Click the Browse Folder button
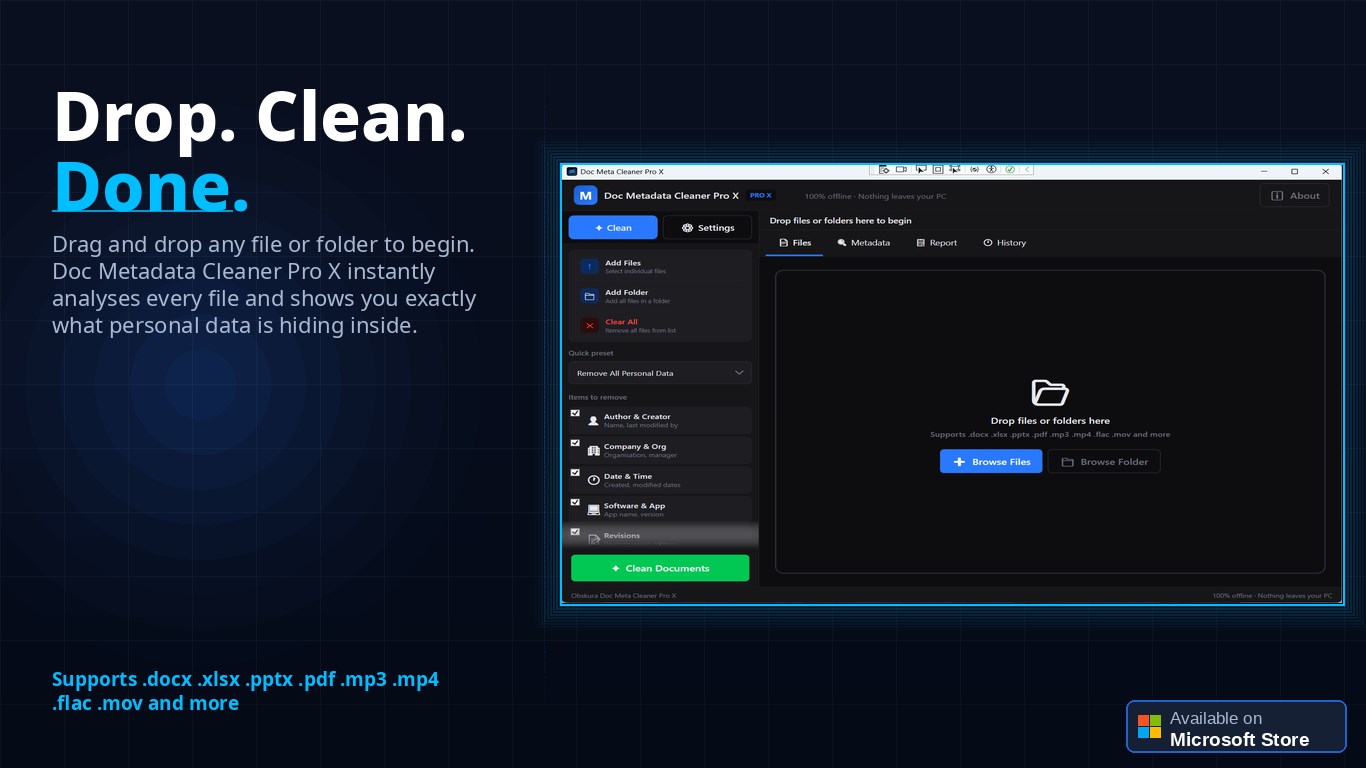1366x768 pixels. click(x=1104, y=462)
